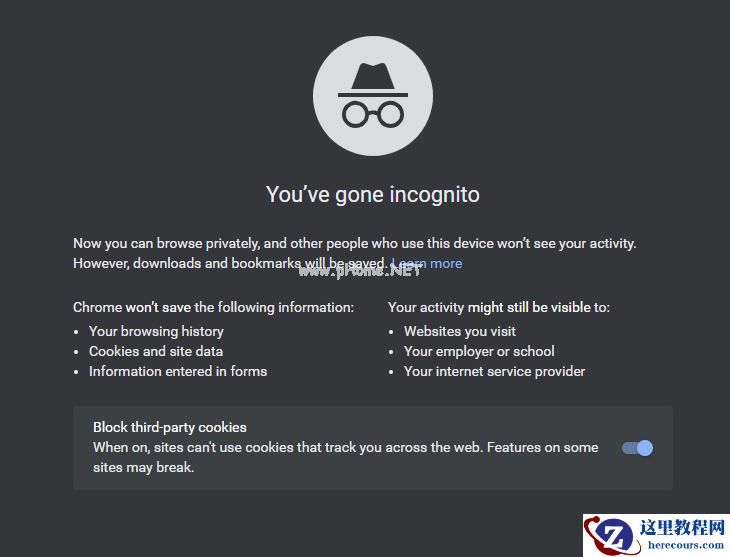Click the red Z watermark logo

pos(606,537)
